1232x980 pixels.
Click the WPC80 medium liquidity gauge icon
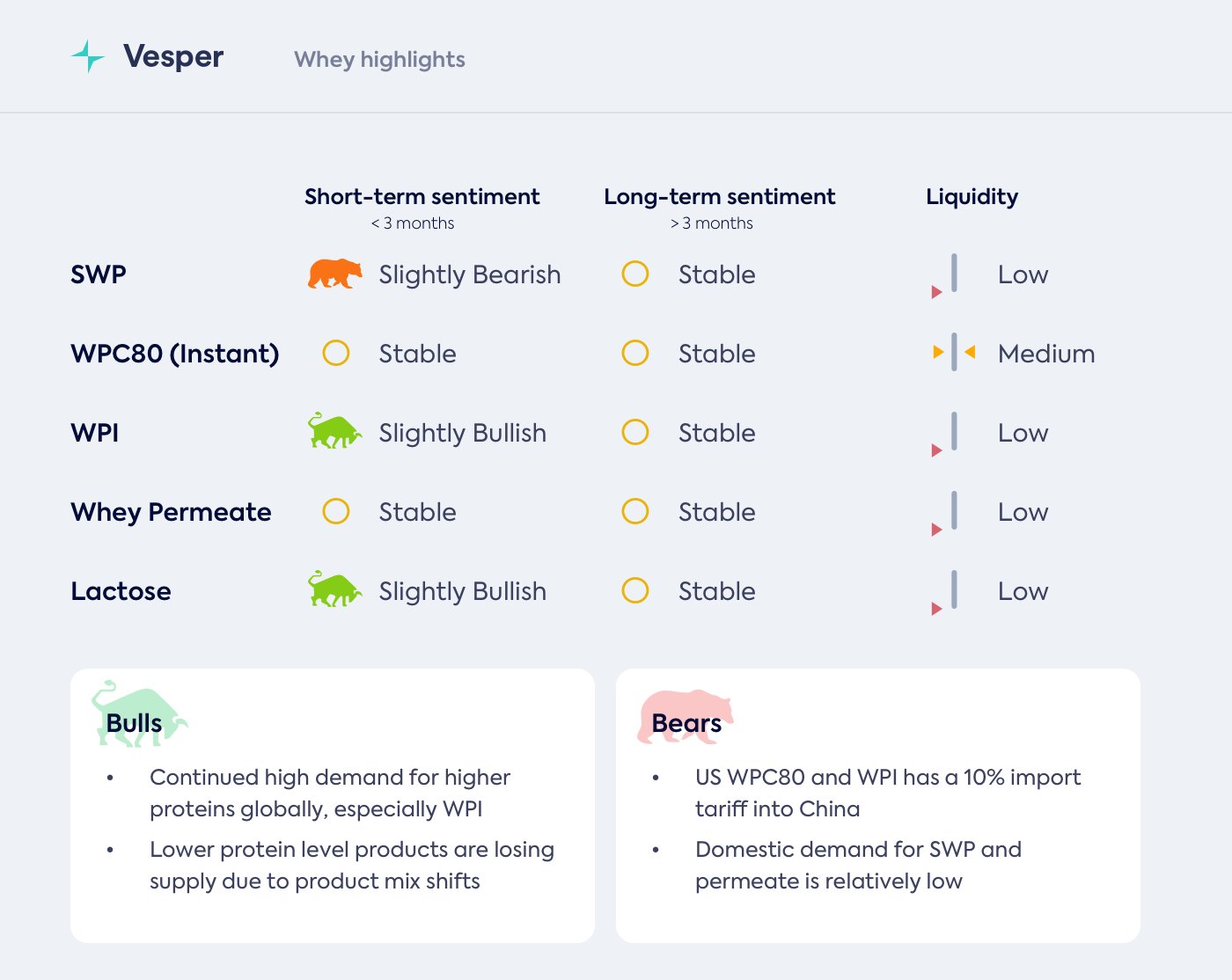click(954, 353)
